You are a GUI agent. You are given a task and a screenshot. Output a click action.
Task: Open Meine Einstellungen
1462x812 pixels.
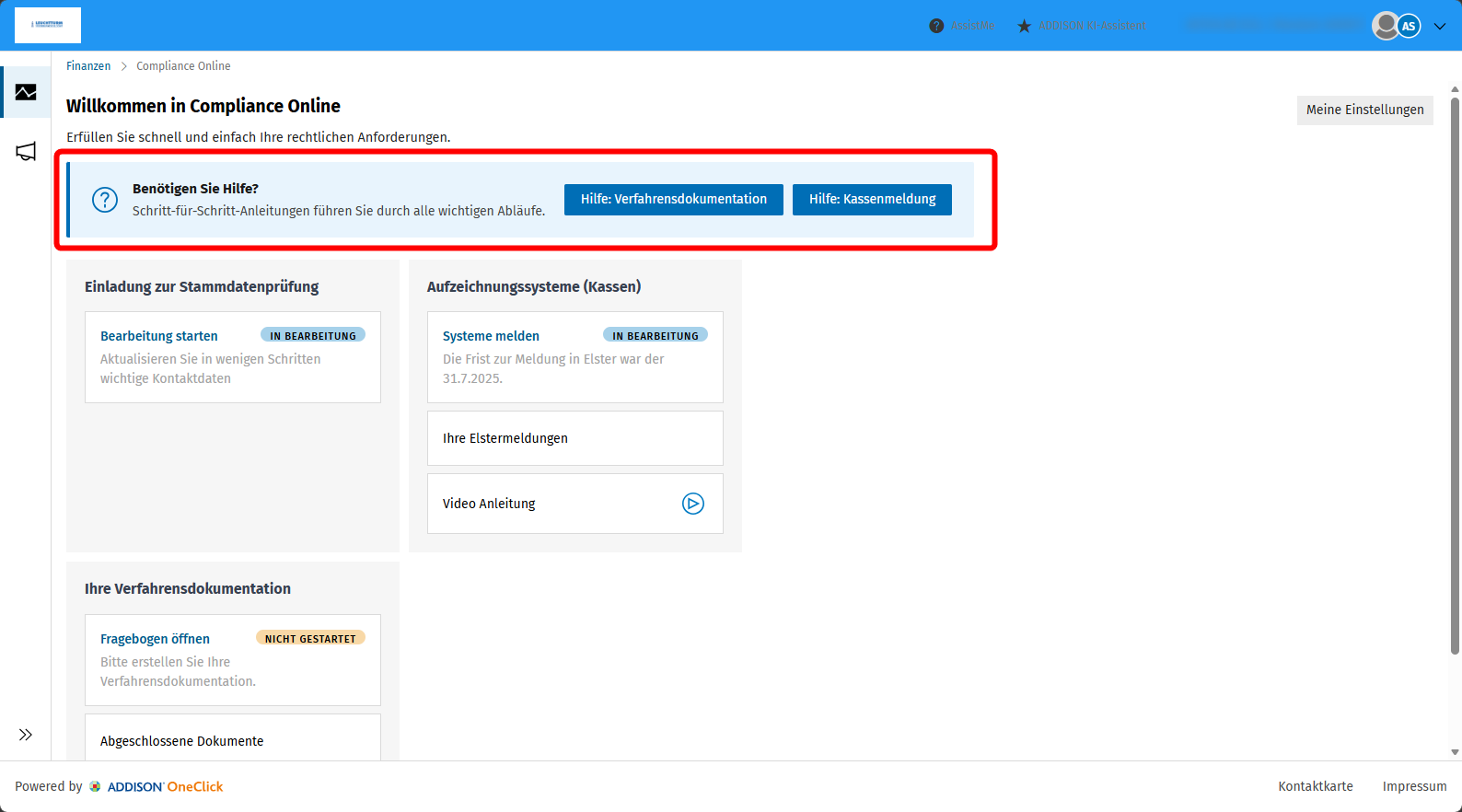click(x=1365, y=110)
